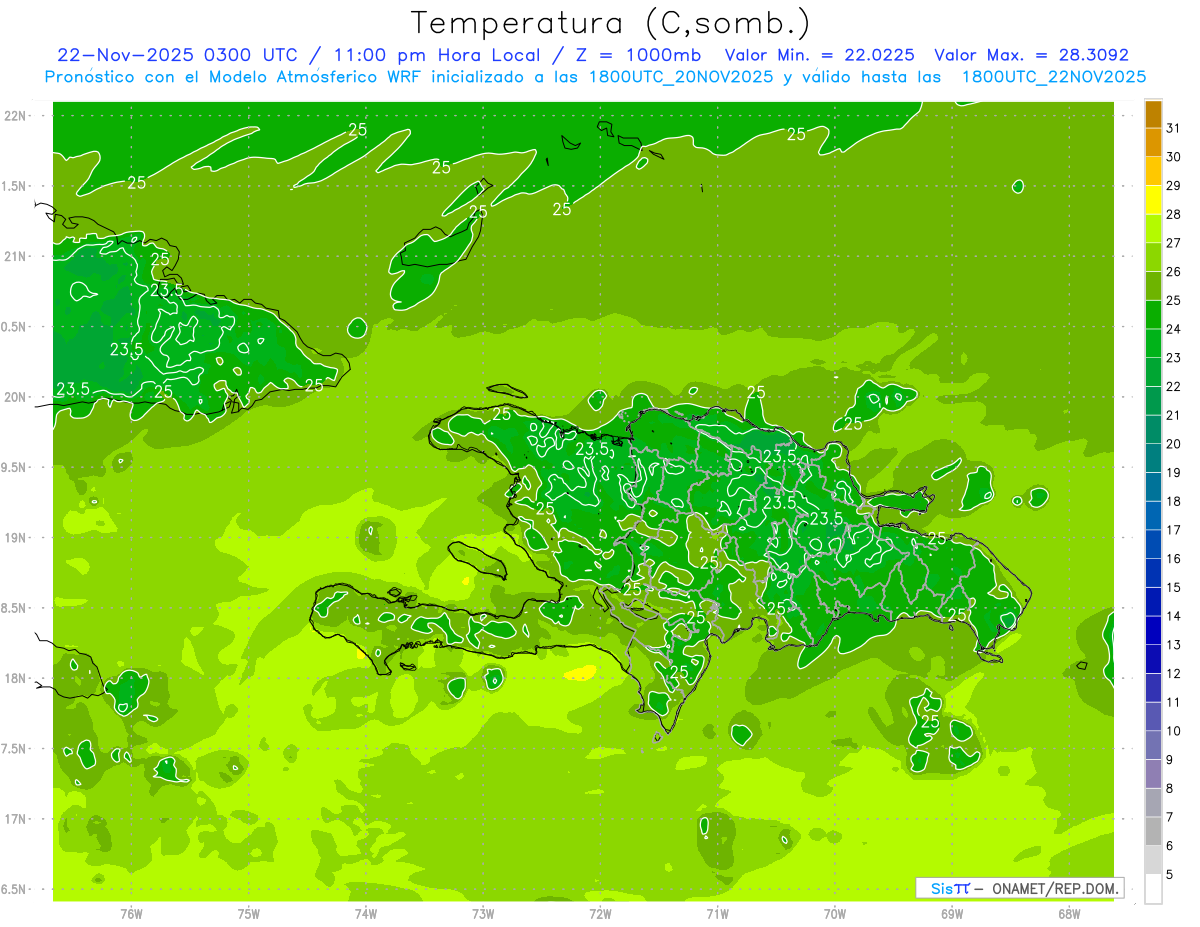Screen dimensions: 1200x927
Task: Click the latitude label '22N'
Action: (x=14, y=115)
